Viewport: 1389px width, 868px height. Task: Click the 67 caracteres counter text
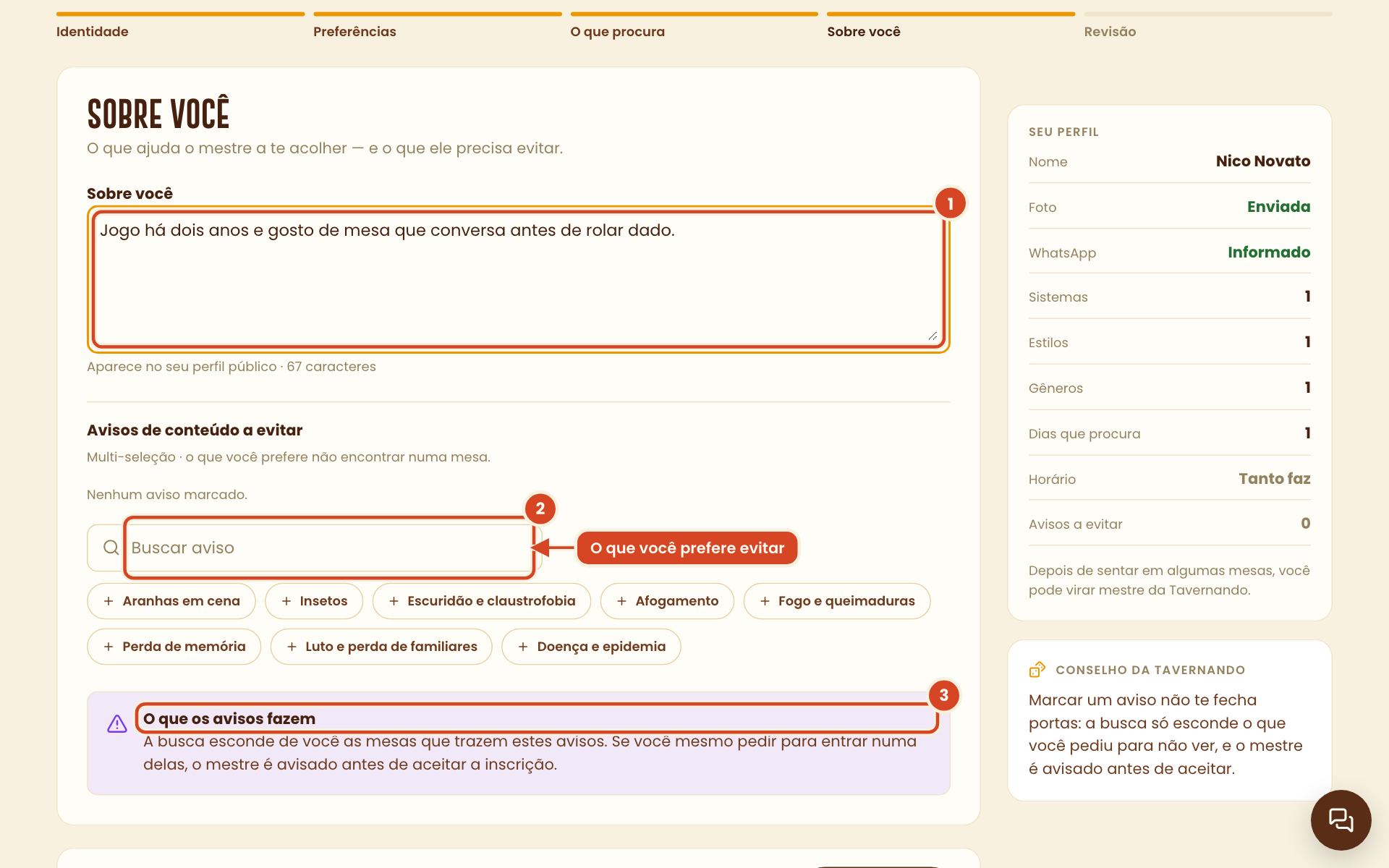[x=331, y=367]
